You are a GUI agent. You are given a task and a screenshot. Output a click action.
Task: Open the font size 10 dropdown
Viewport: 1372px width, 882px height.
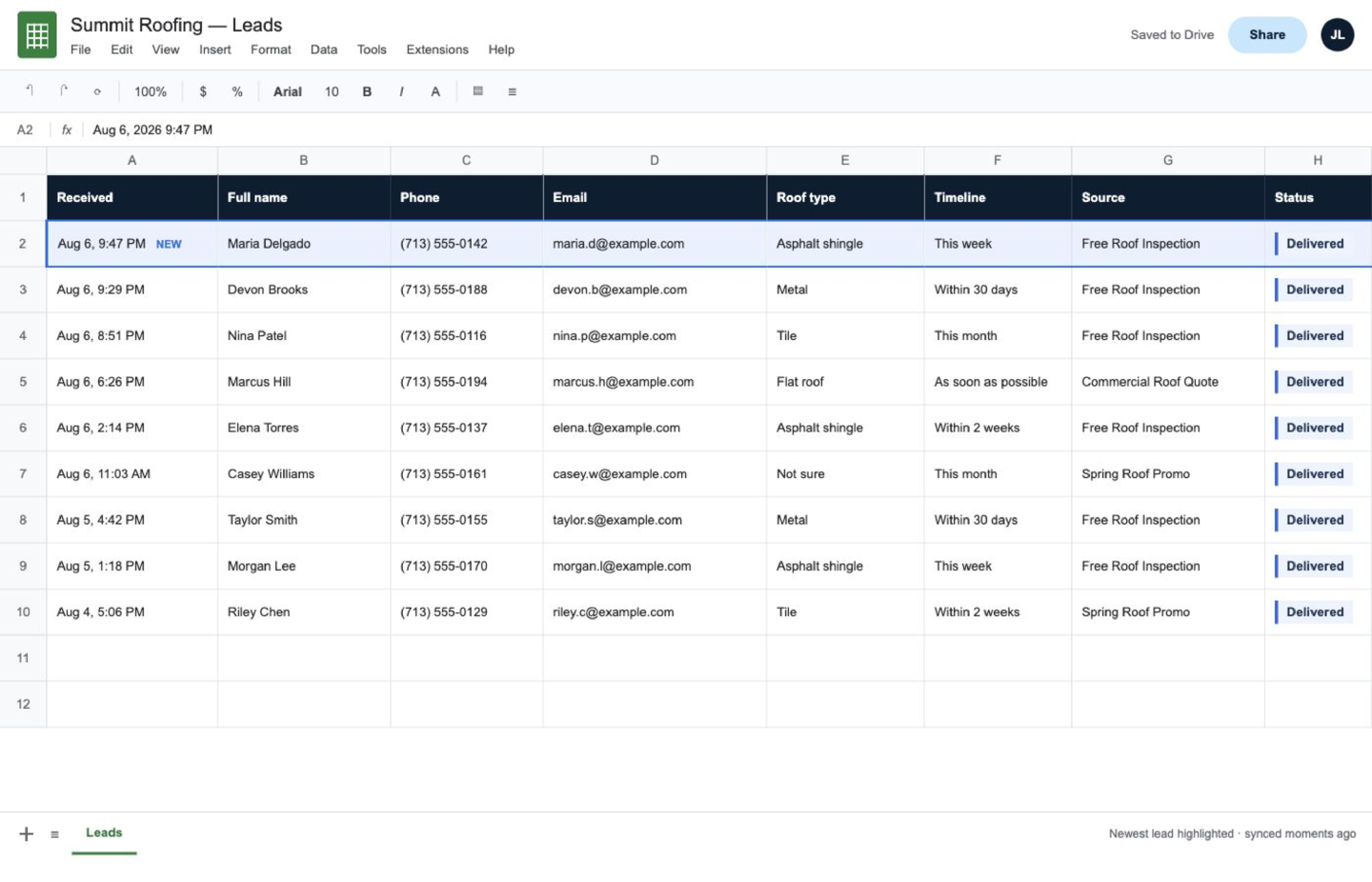pyautogui.click(x=332, y=91)
